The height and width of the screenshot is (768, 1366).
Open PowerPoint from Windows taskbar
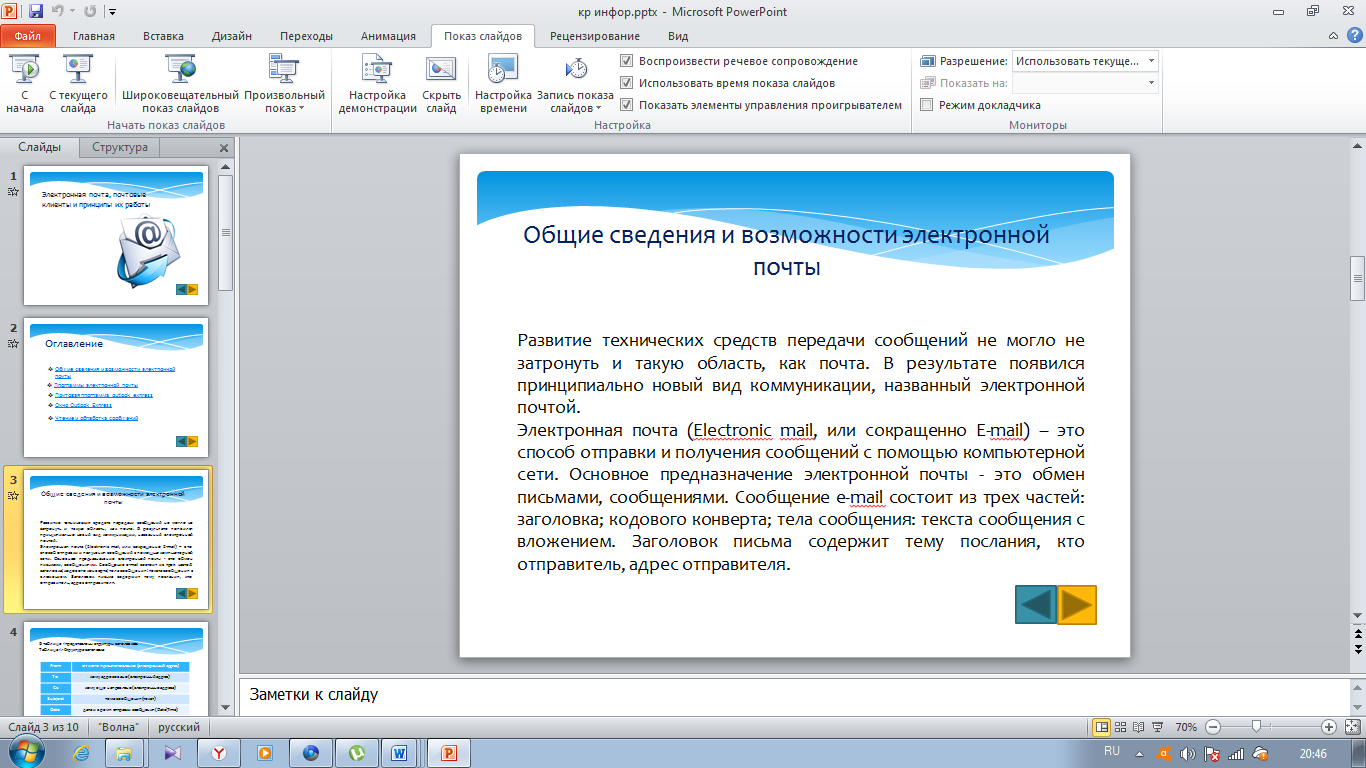coord(449,752)
